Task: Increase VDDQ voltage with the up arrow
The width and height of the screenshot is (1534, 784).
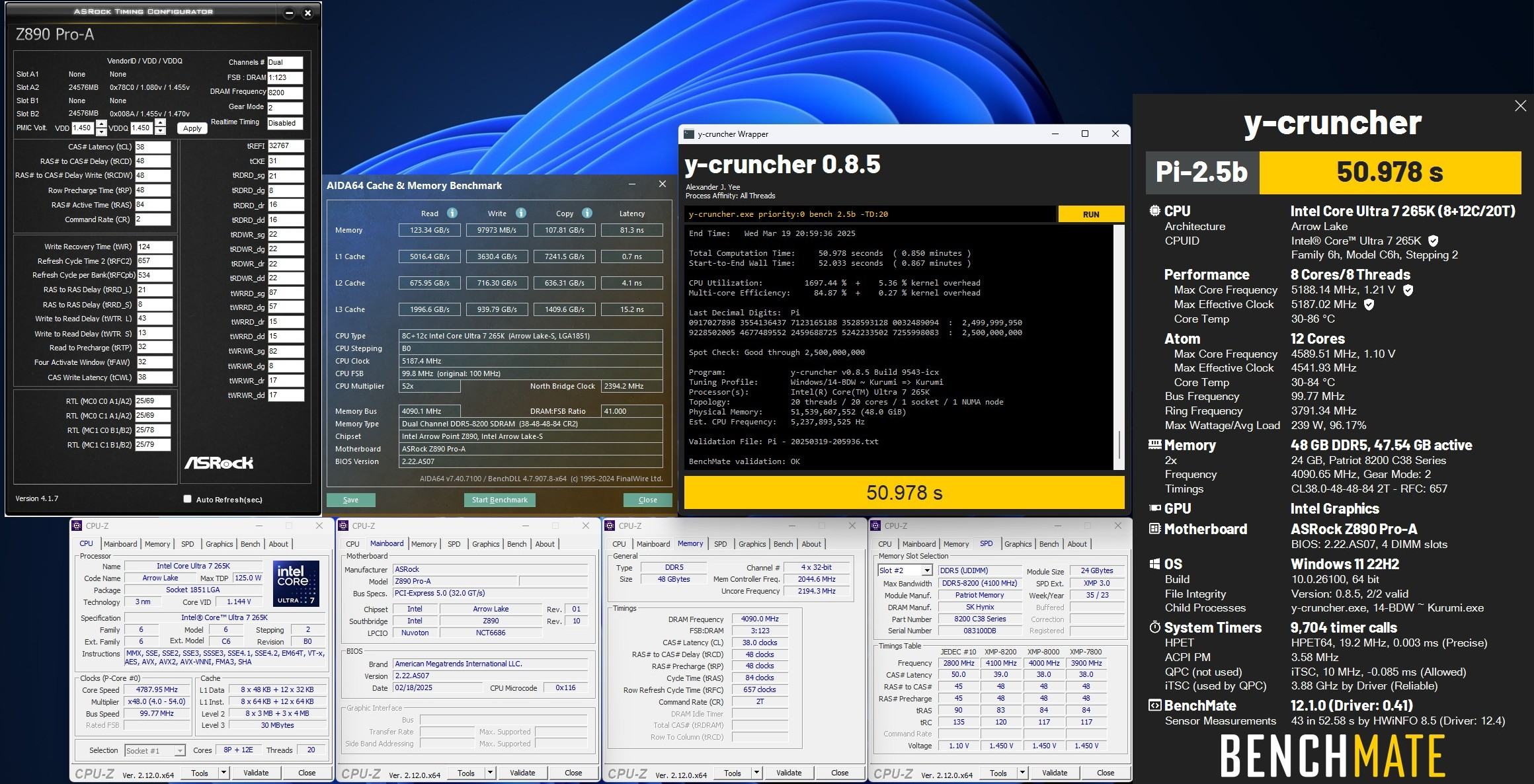Action: click(160, 124)
